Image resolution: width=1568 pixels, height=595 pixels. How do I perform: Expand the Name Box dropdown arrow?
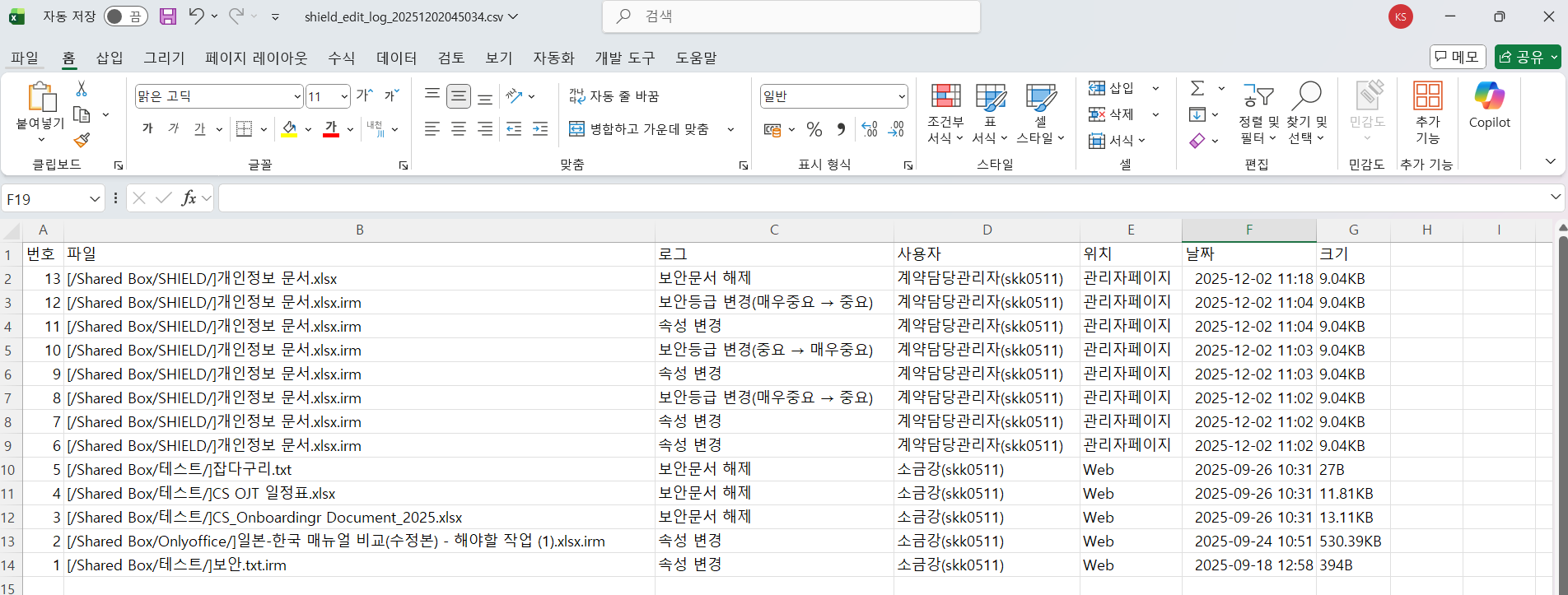tap(95, 198)
